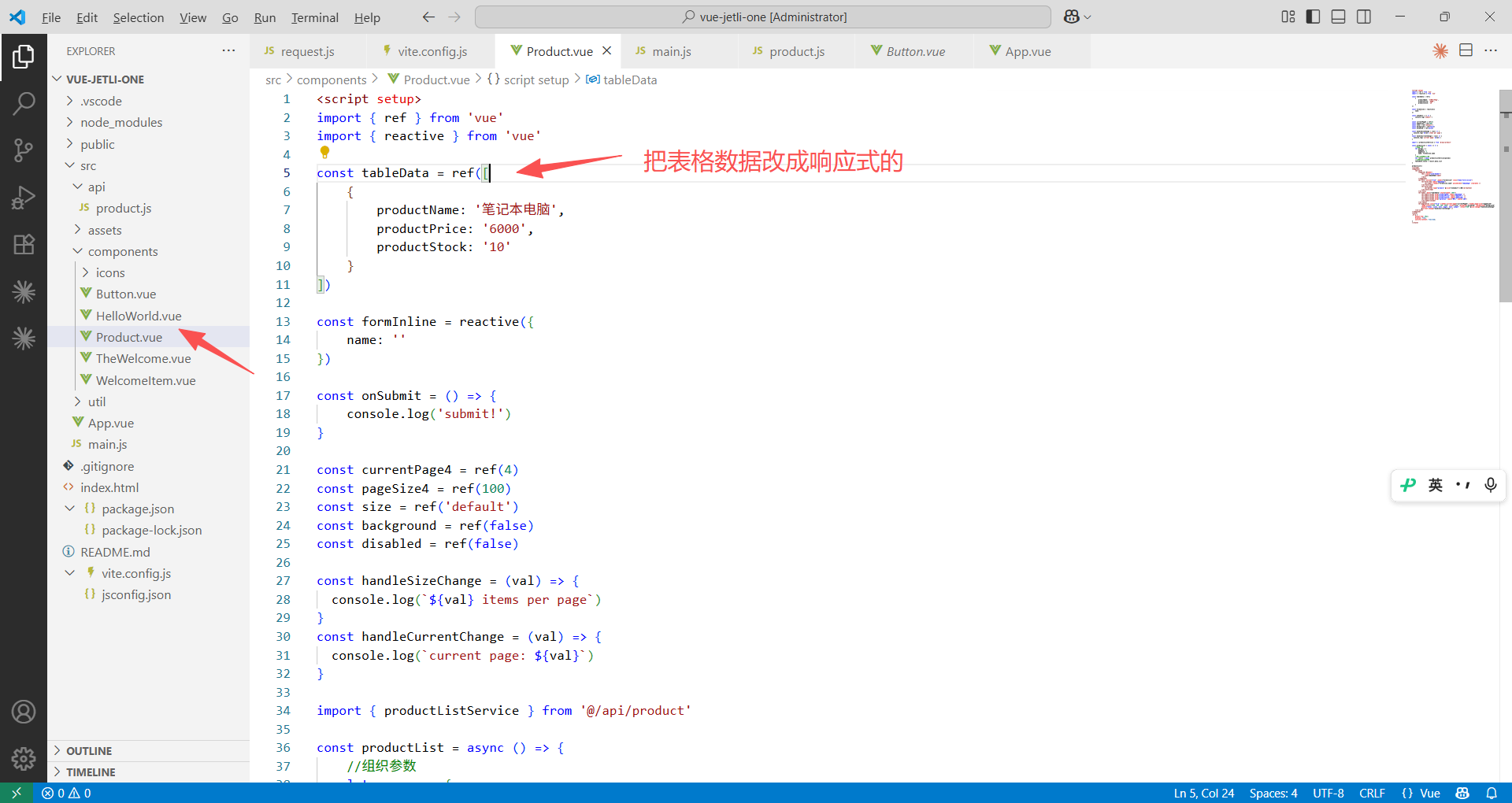Toggle the bottom Panel visibility

coord(1338,17)
